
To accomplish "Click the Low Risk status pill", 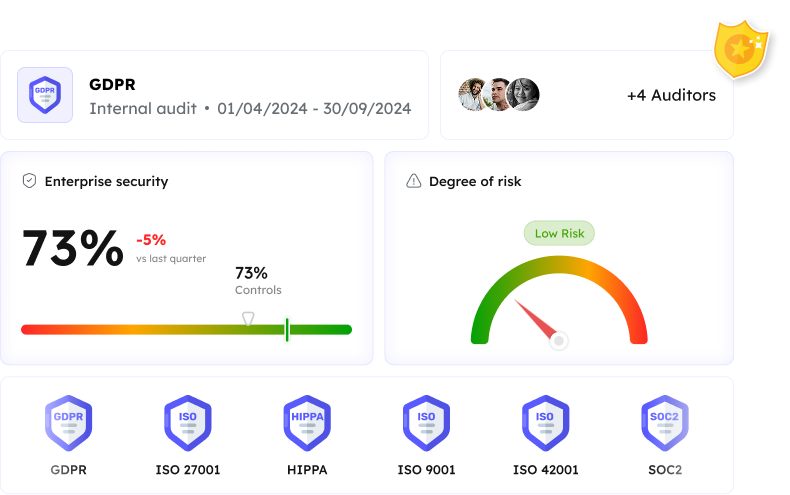I will click(x=559, y=233).
